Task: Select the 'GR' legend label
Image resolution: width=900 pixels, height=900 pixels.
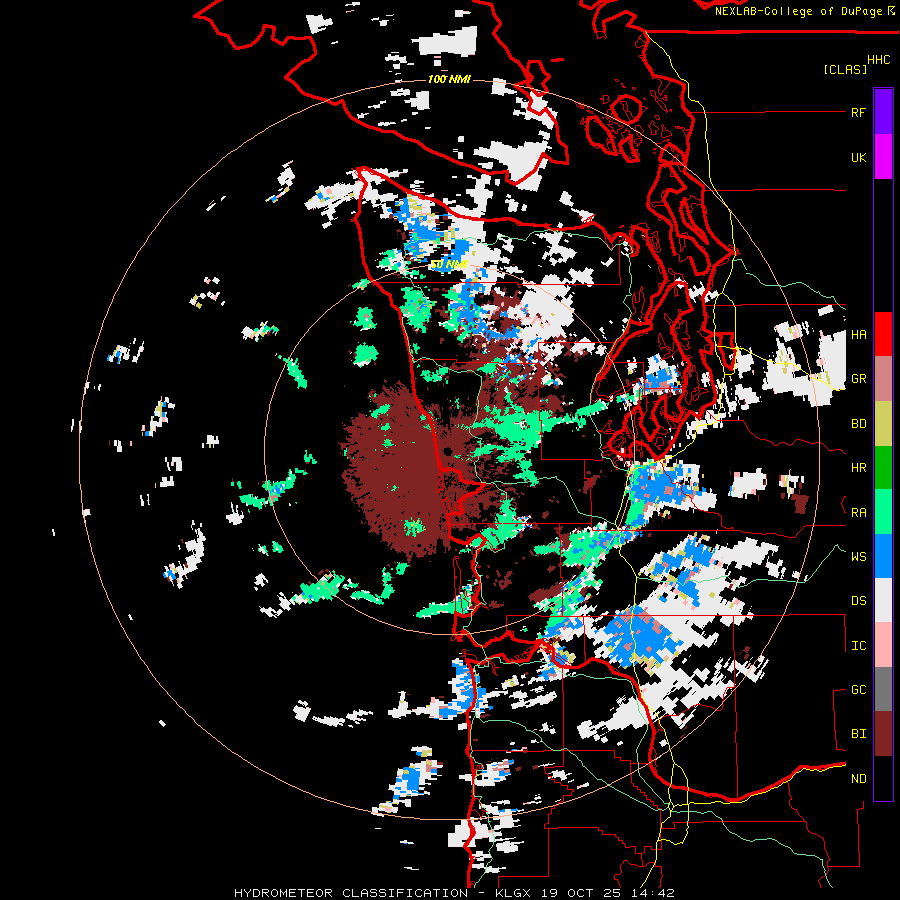Action: [x=858, y=379]
